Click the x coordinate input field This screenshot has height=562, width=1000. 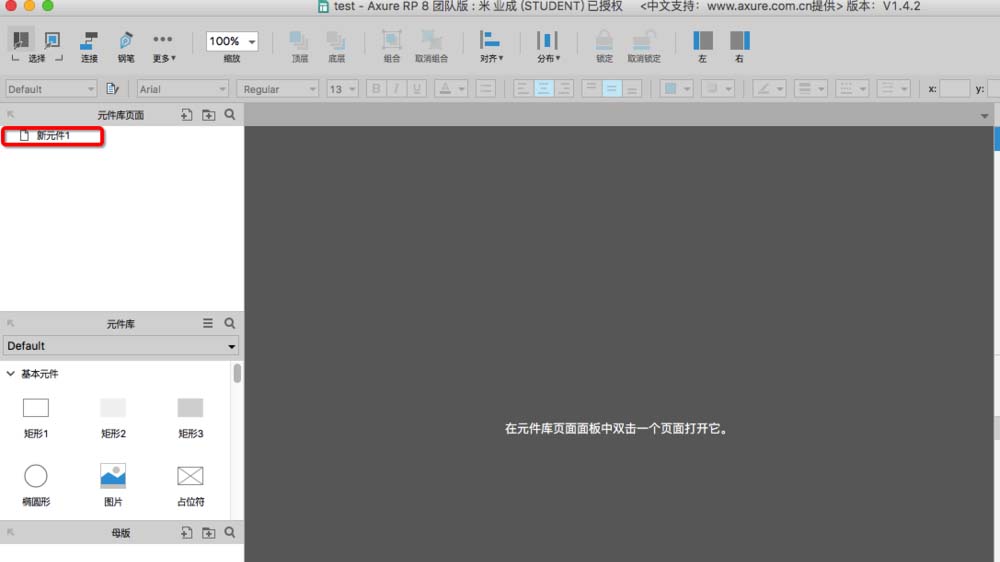point(955,89)
